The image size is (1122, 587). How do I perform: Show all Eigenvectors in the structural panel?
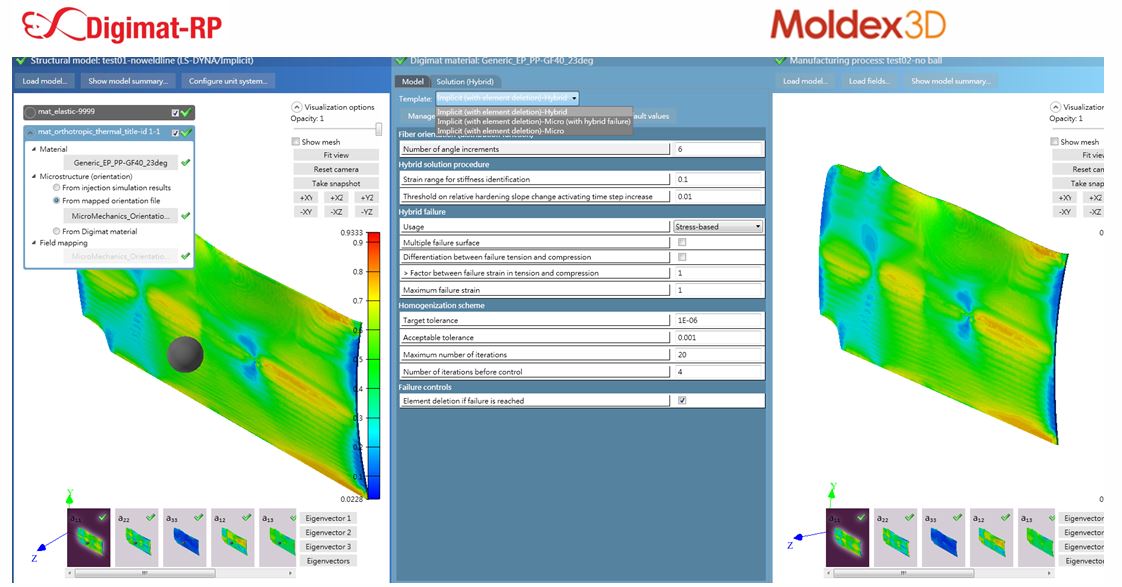click(x=328, y=561)
